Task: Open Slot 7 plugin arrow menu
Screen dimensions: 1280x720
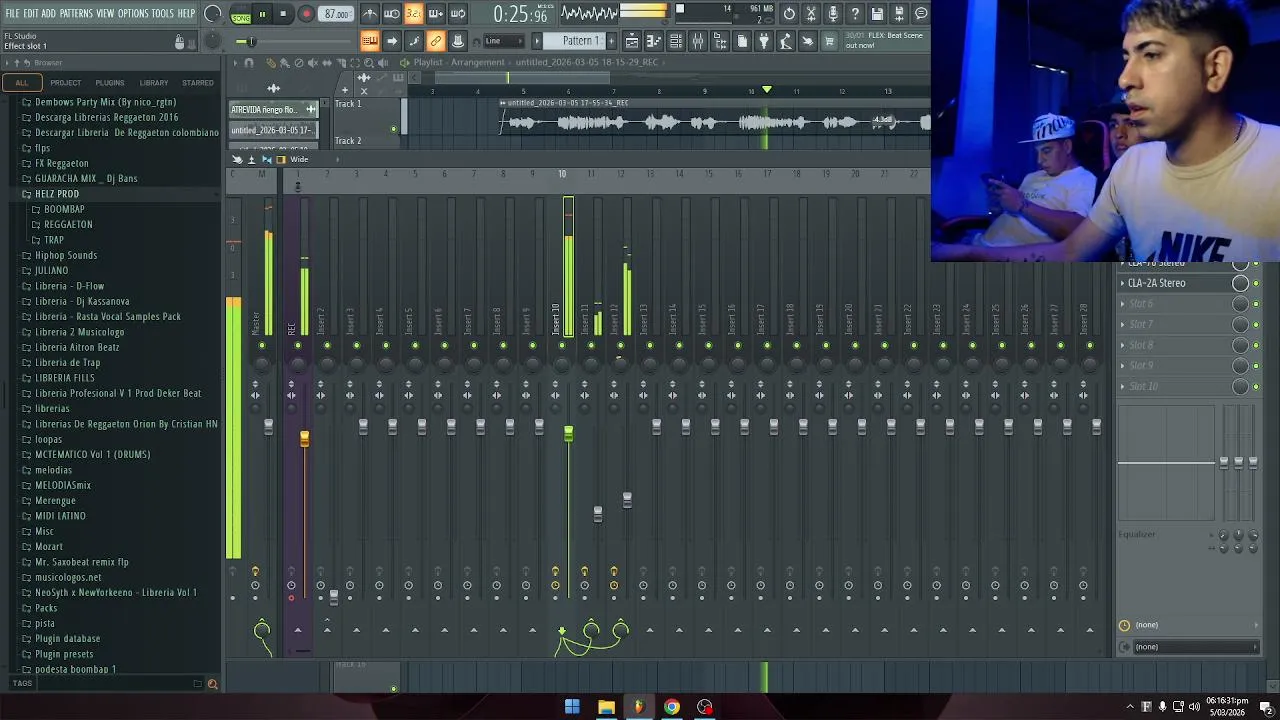Action: point(1122,324)
